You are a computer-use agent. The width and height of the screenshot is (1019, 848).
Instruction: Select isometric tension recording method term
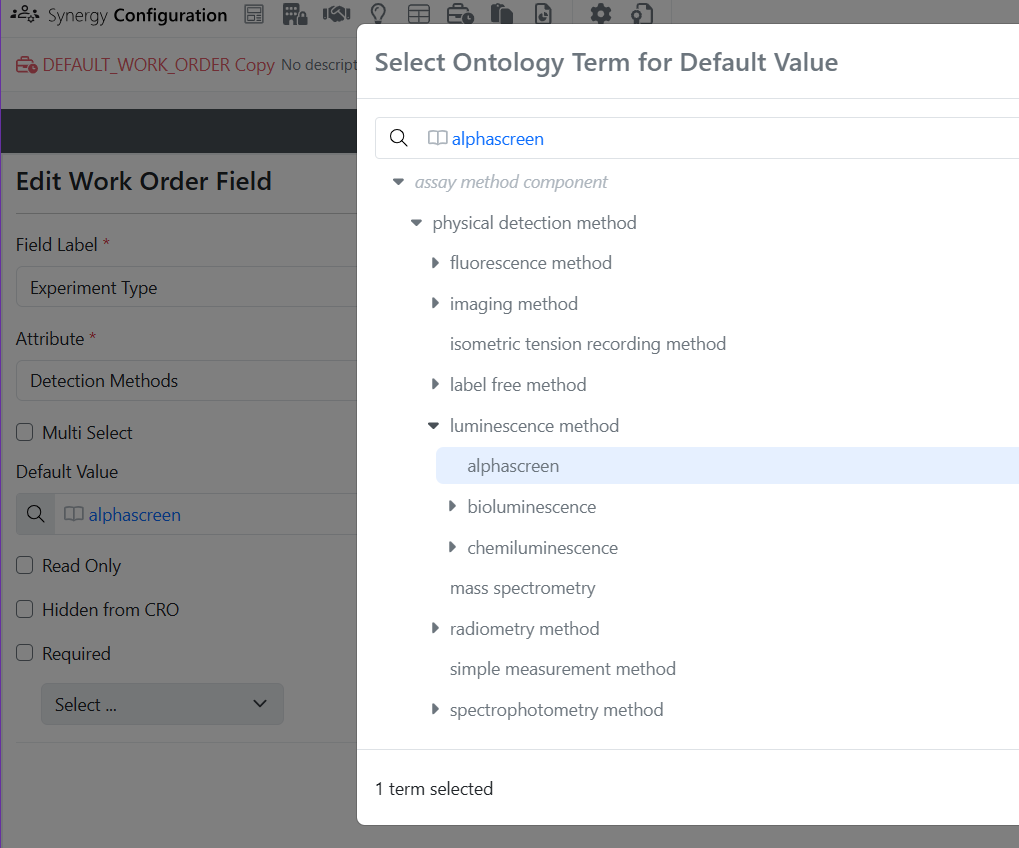(587, 344)
